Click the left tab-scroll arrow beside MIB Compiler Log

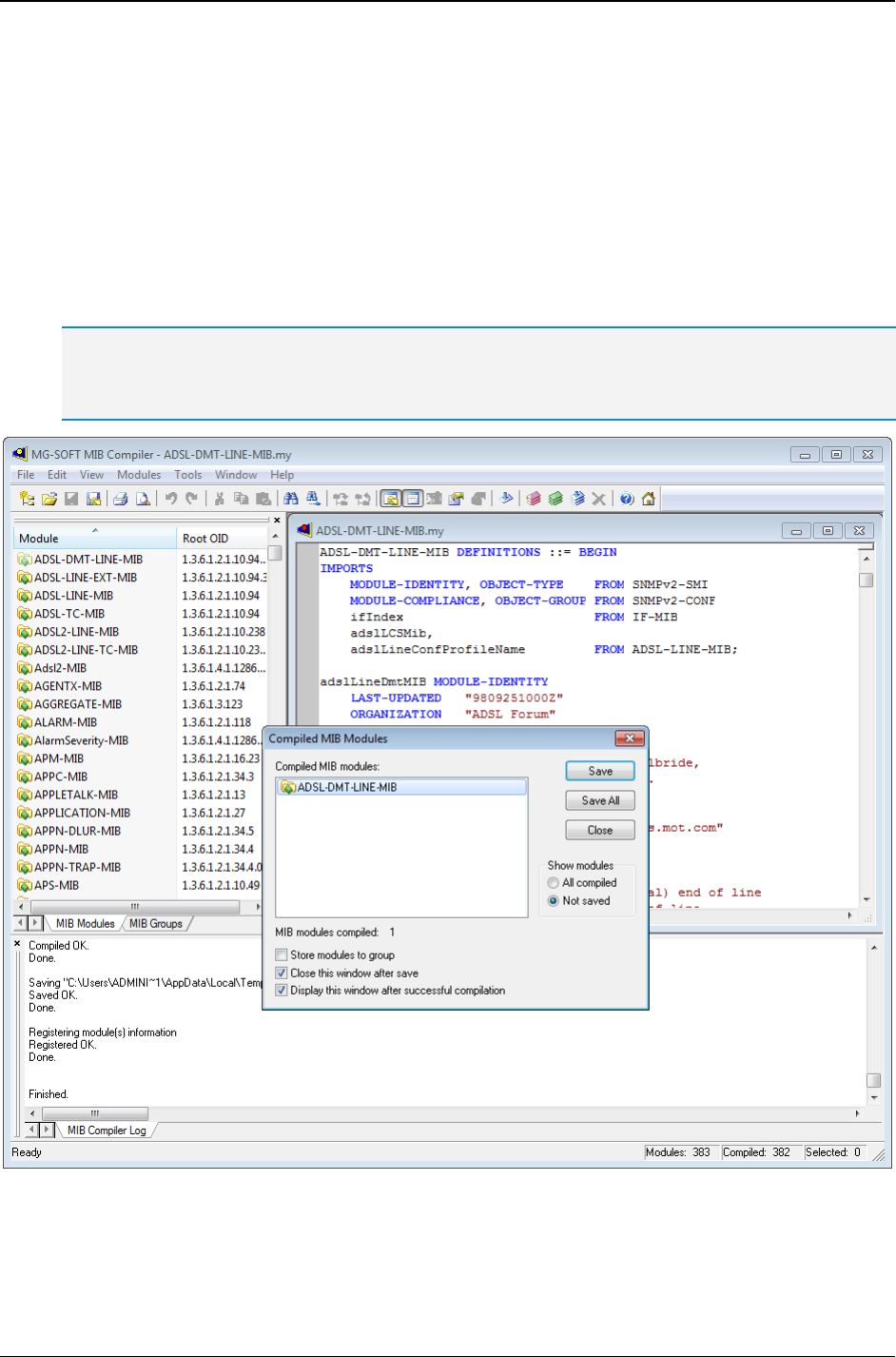pos(30,1130)
